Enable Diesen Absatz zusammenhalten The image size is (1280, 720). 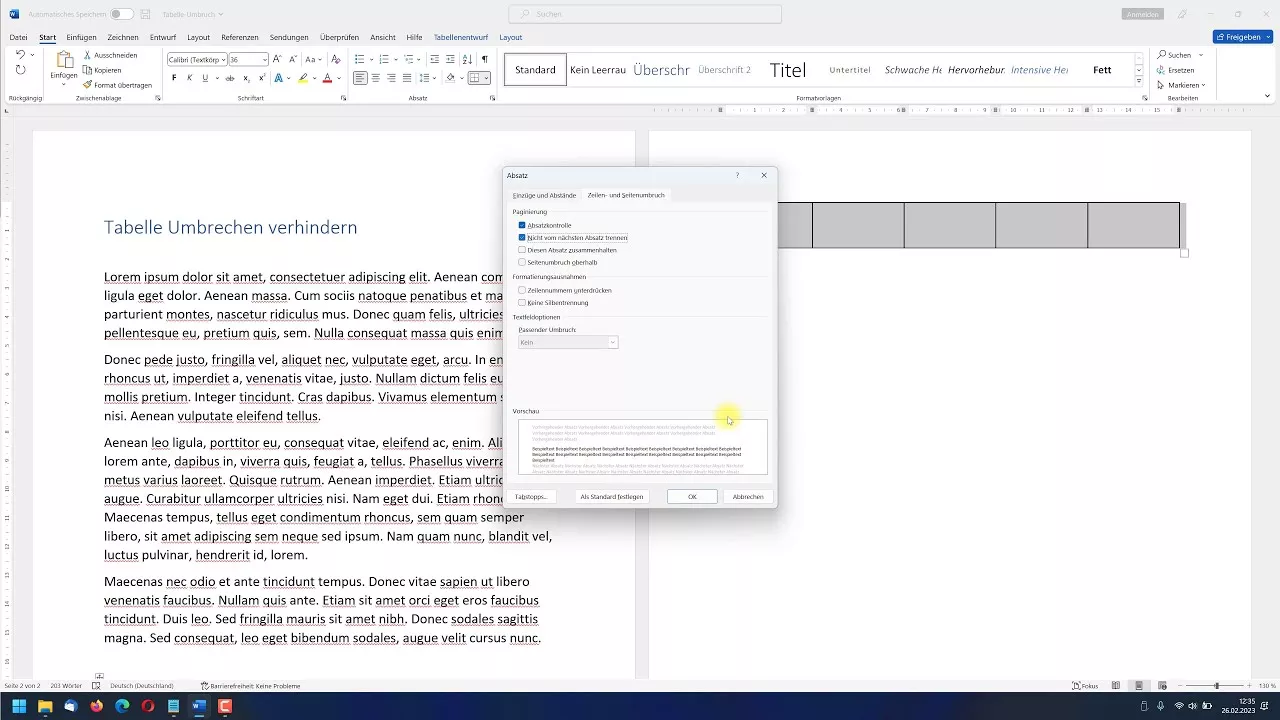522,250
